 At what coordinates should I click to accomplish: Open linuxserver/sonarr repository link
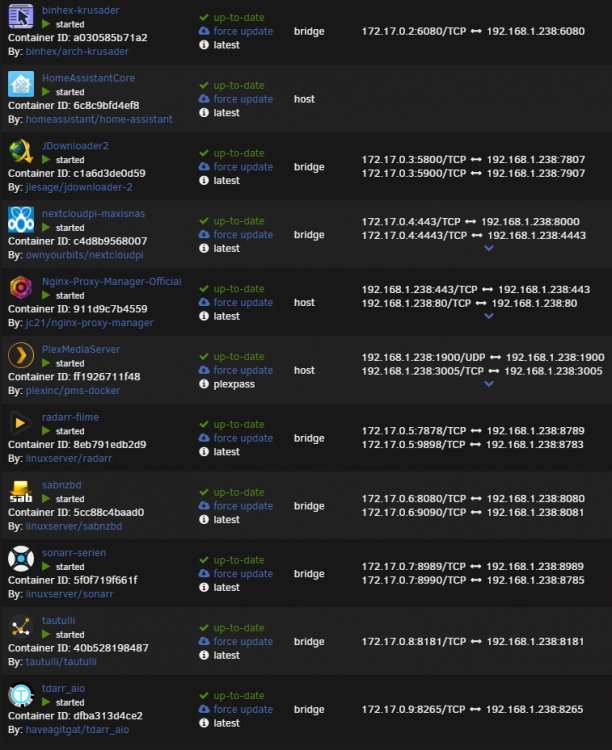click(69, 595)
